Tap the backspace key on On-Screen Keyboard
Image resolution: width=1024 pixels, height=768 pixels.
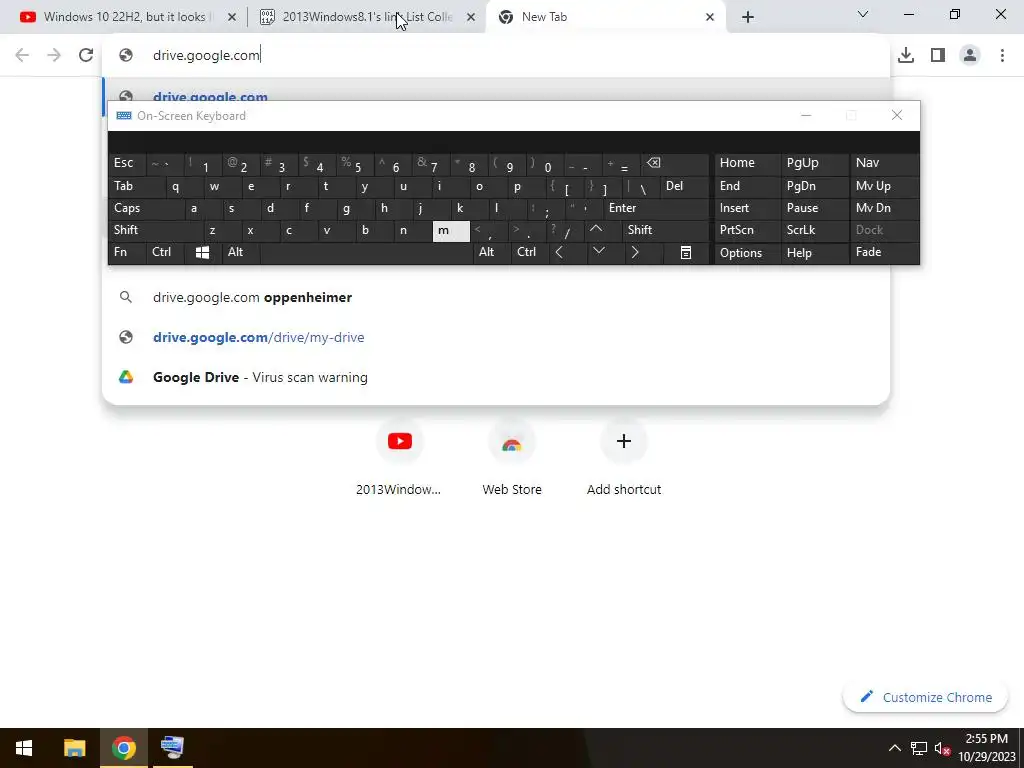click(675, 163)
